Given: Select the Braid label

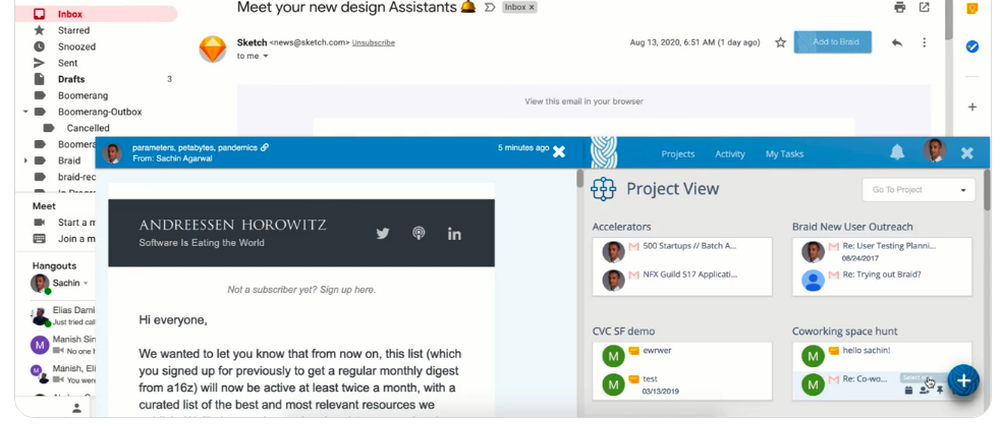Looking at the screenshot, I should 69,161.
